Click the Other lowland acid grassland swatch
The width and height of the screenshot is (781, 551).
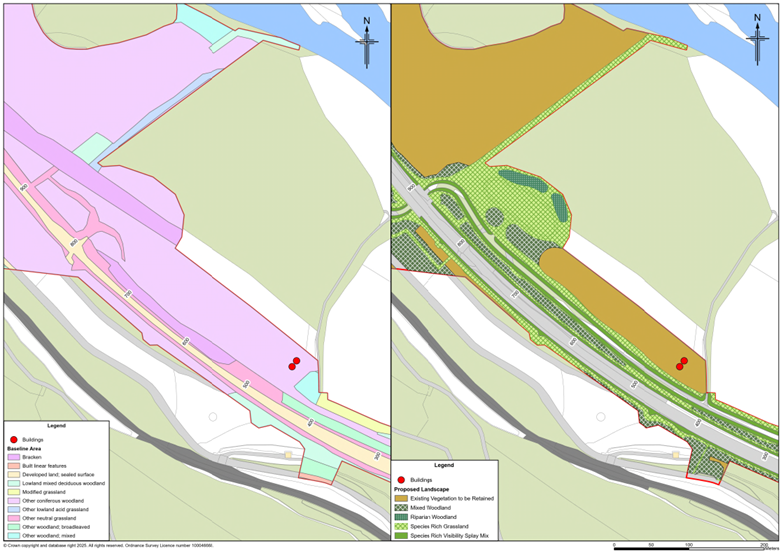click(13, 509)
